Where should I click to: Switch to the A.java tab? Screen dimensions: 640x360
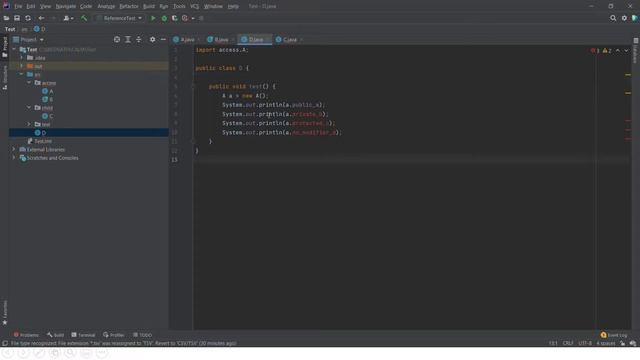point(187,40)
